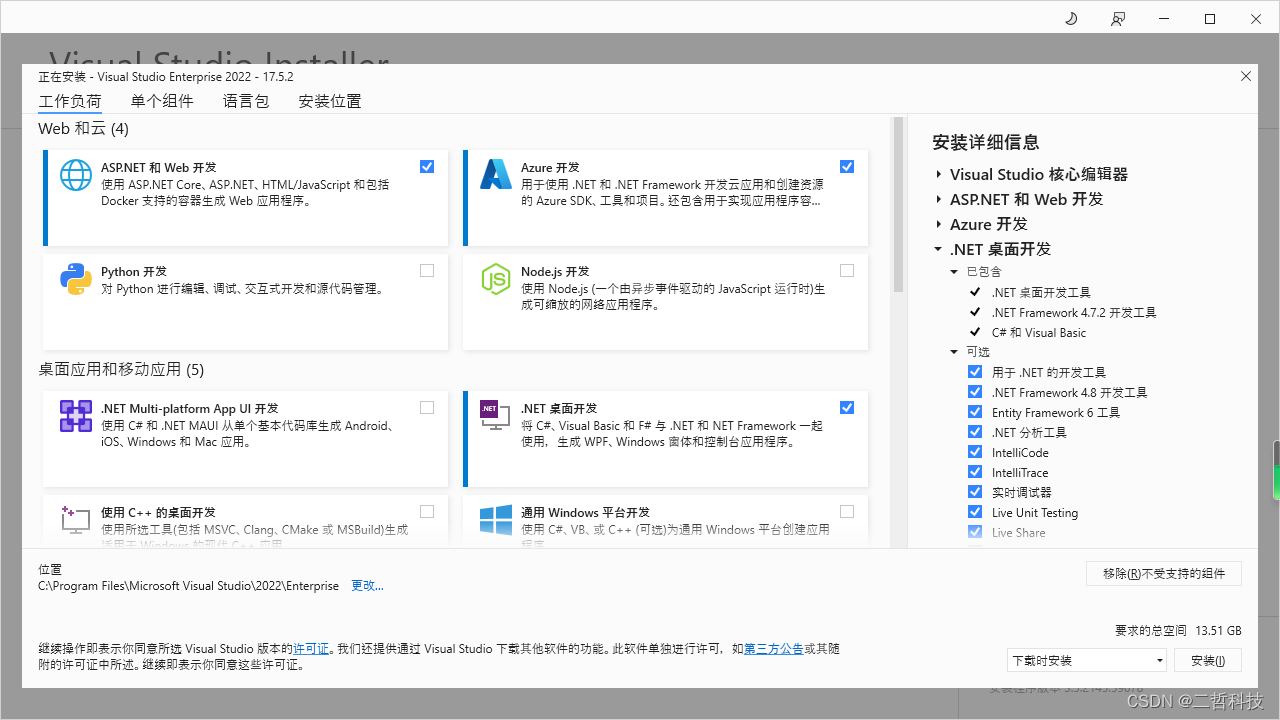This screenshot has width=1280, height=720.
Task: Expand Azure 开发 in details panel
Action: click(939, 224)
